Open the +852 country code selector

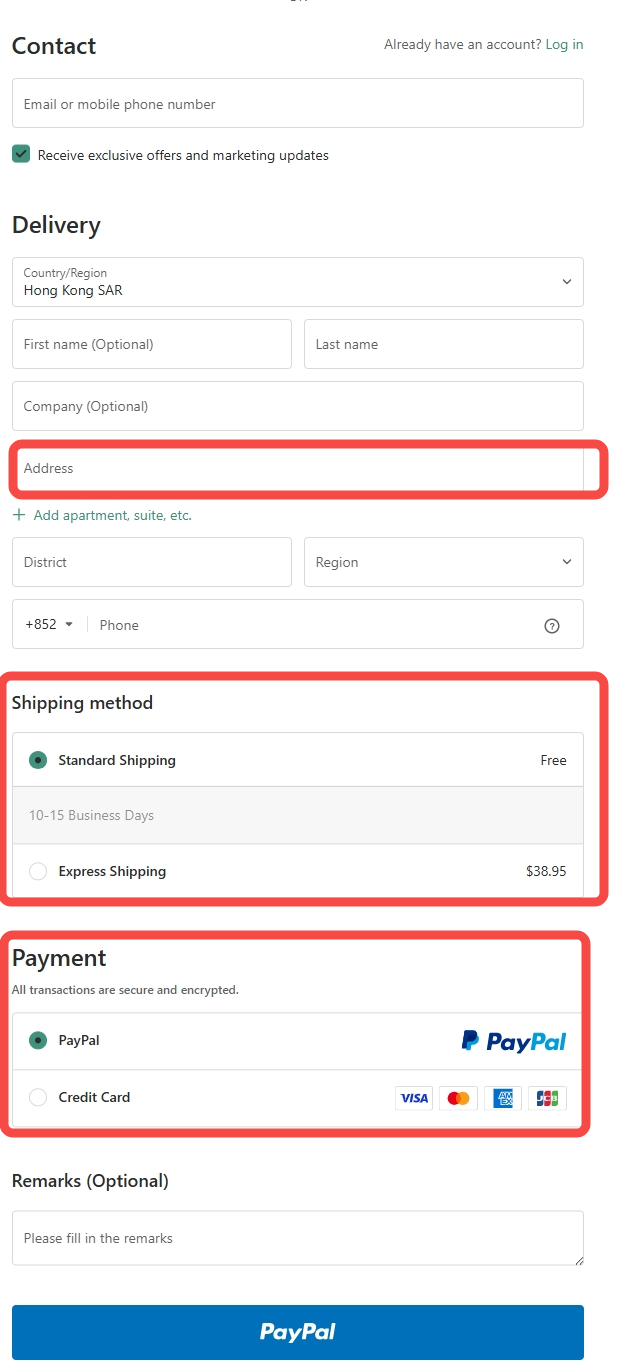point(50,625)
